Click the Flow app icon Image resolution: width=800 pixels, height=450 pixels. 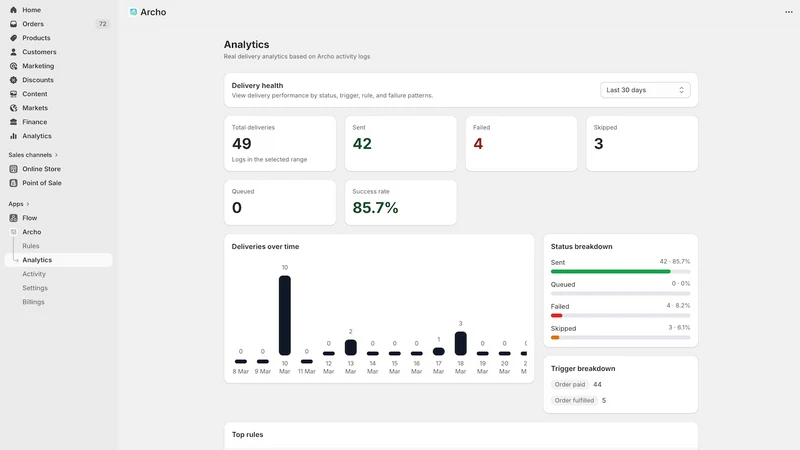coord(13,218)
